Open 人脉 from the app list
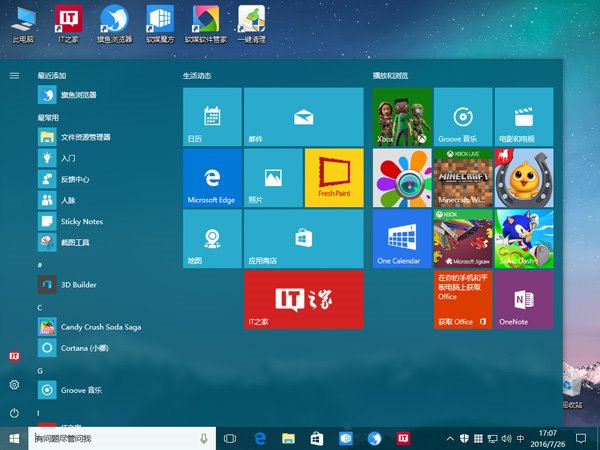Viewport: 600px width, 450px height. (103, 200)
